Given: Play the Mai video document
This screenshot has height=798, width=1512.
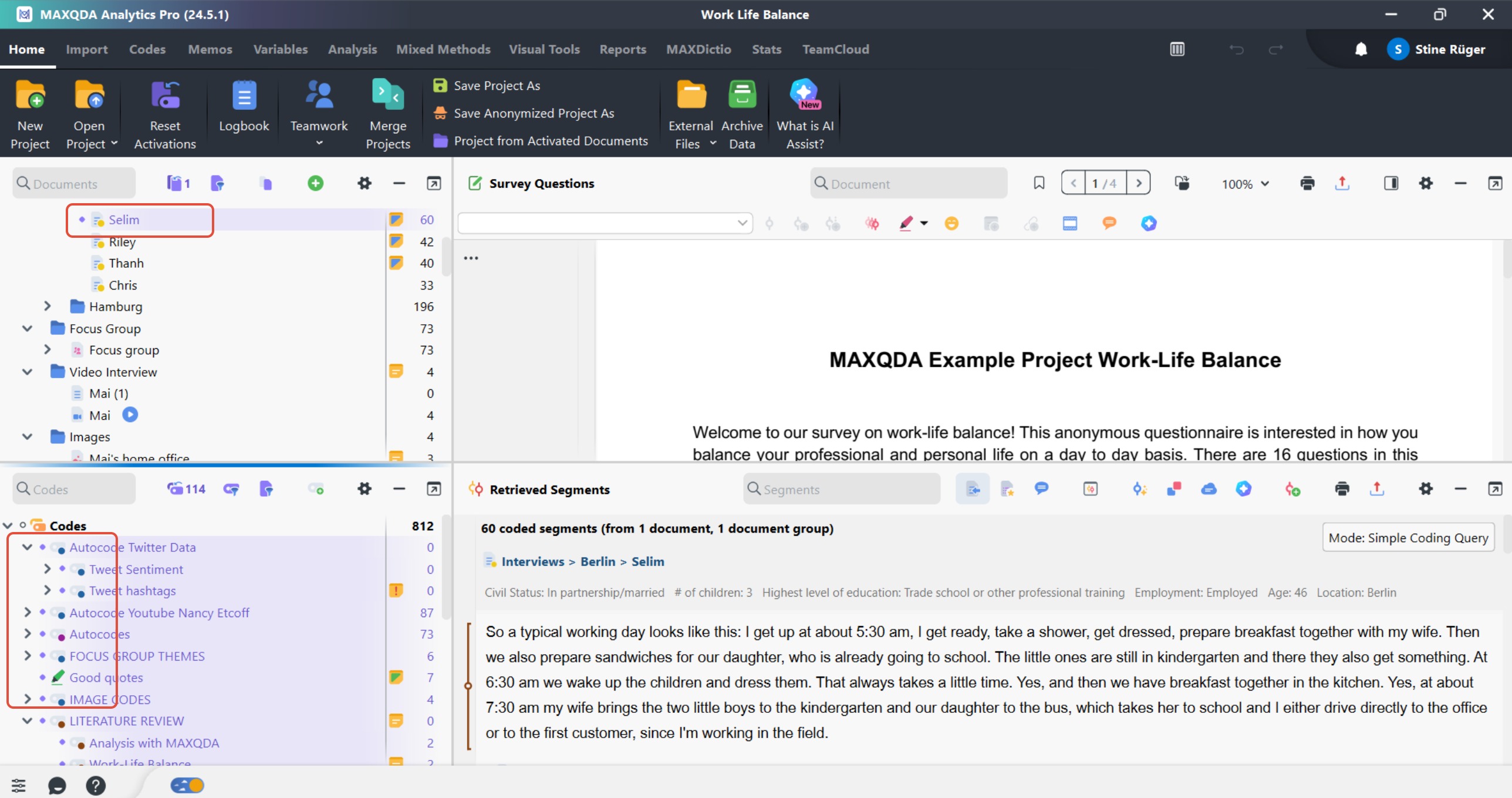Looking at the screenshot, I should (130, 415).
